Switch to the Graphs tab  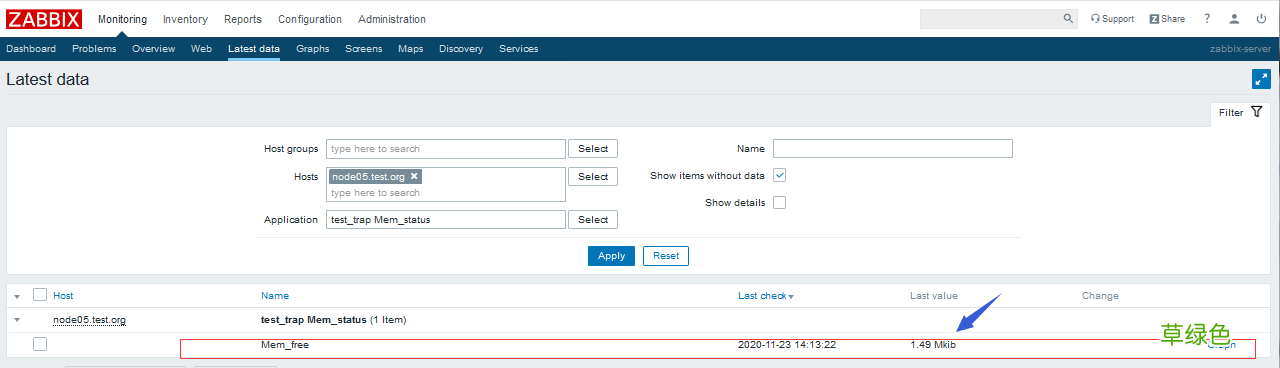(x=313, y=49)
